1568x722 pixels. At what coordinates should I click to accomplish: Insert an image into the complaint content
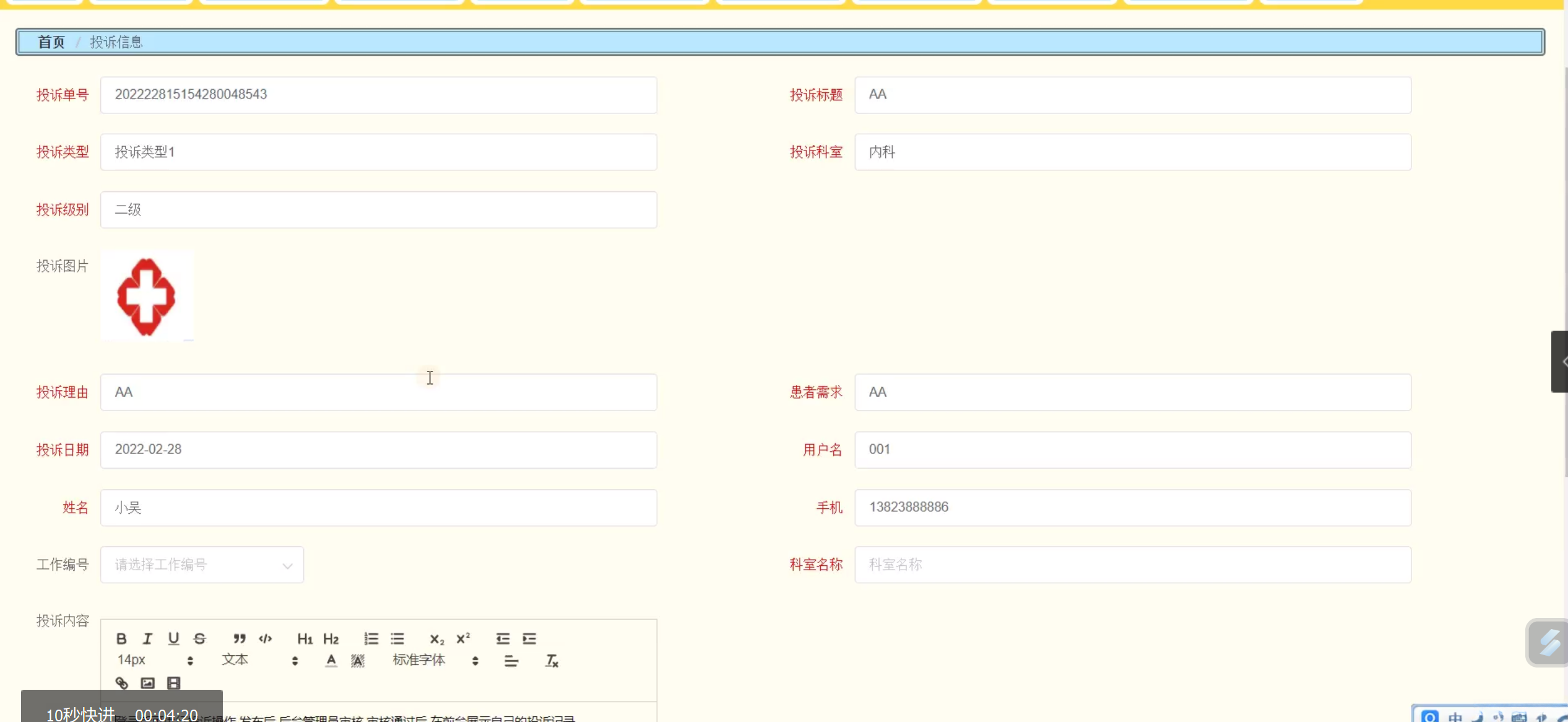pyautogui.click(x=147, y=683)
